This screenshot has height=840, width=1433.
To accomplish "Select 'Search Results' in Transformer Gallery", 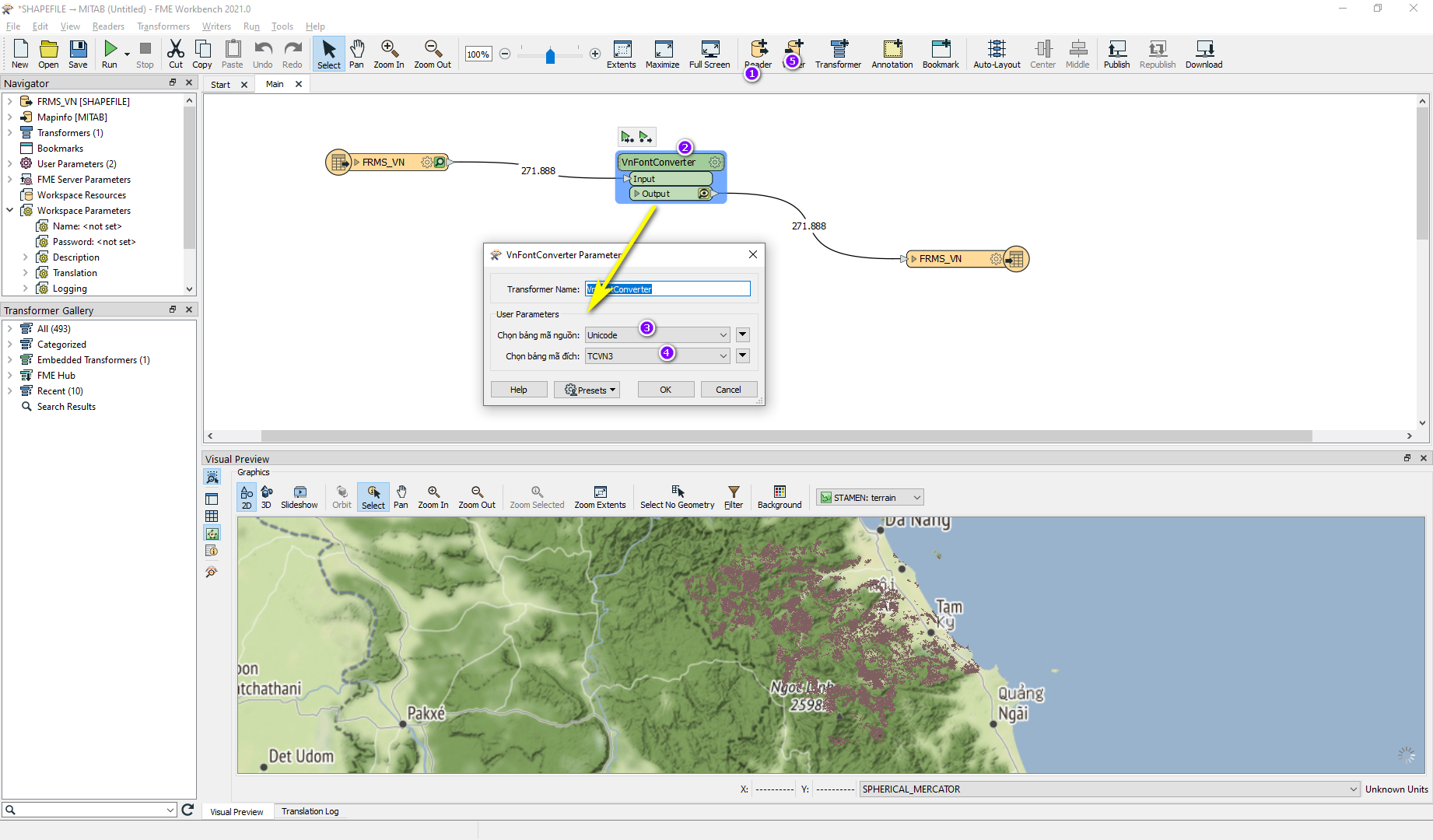I will pos(66,406).
